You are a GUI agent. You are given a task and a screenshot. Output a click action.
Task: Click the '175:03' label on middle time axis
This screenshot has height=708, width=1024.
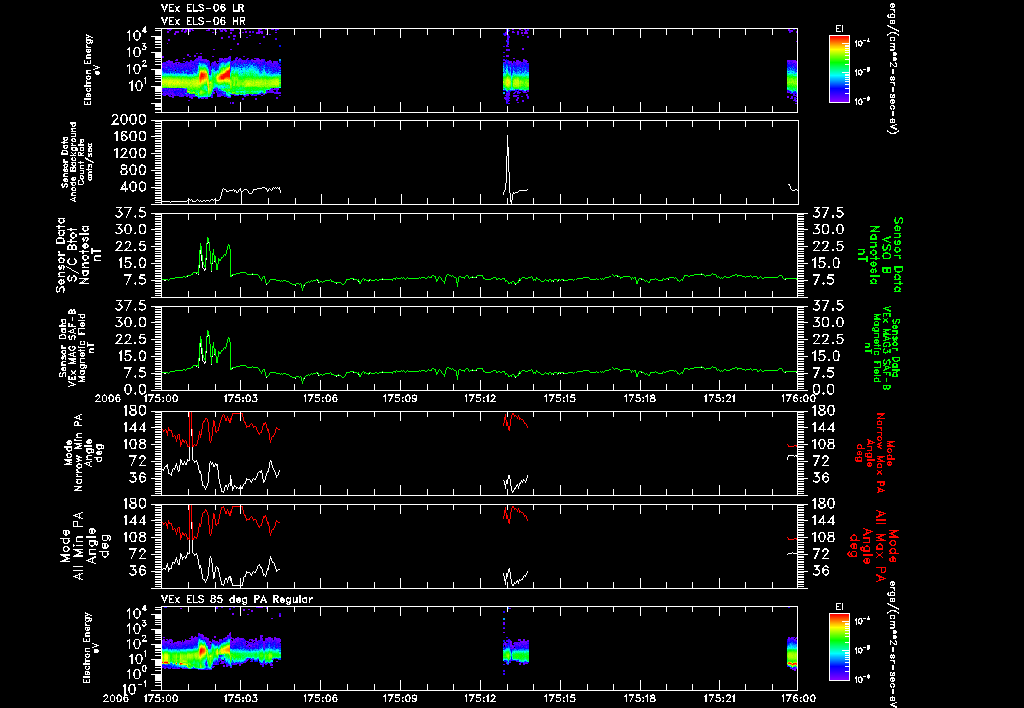[x=241, y=397]
